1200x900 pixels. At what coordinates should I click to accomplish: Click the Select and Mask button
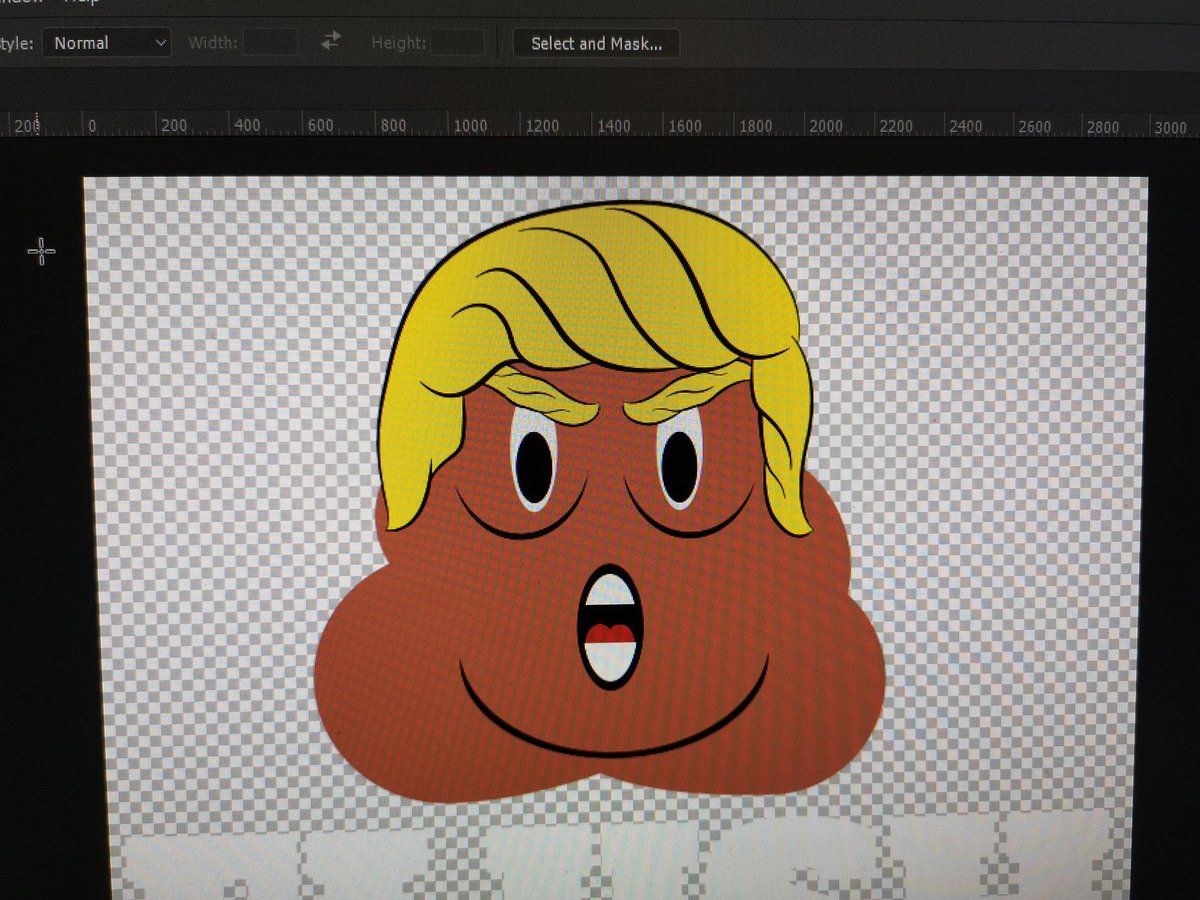click(596, 43)
